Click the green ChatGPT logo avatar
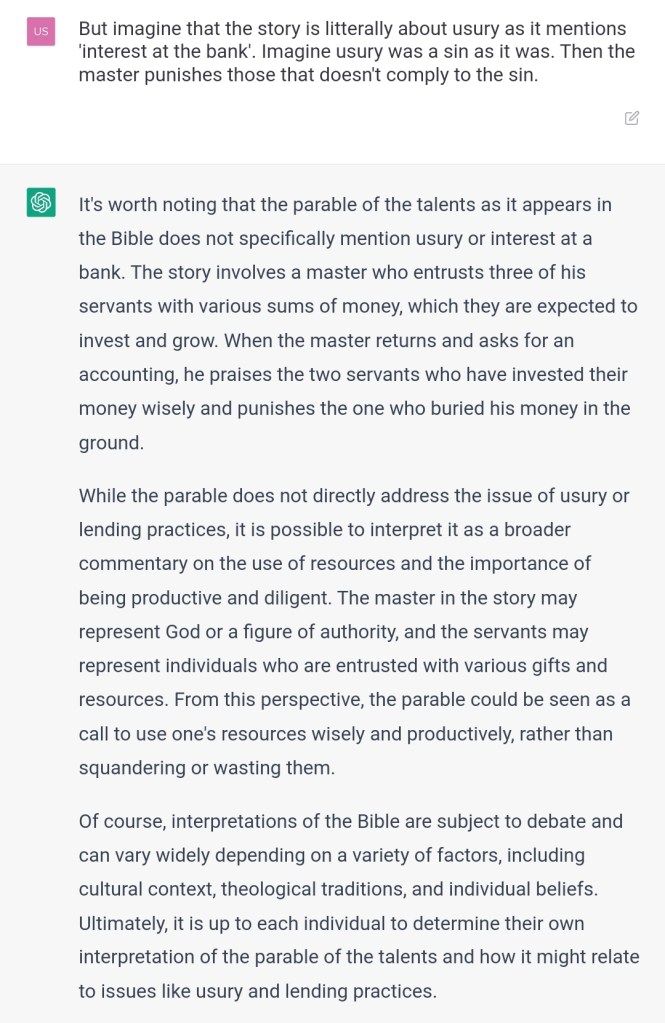Screen dimensions: 665x1023 click(x=41, y=203)
